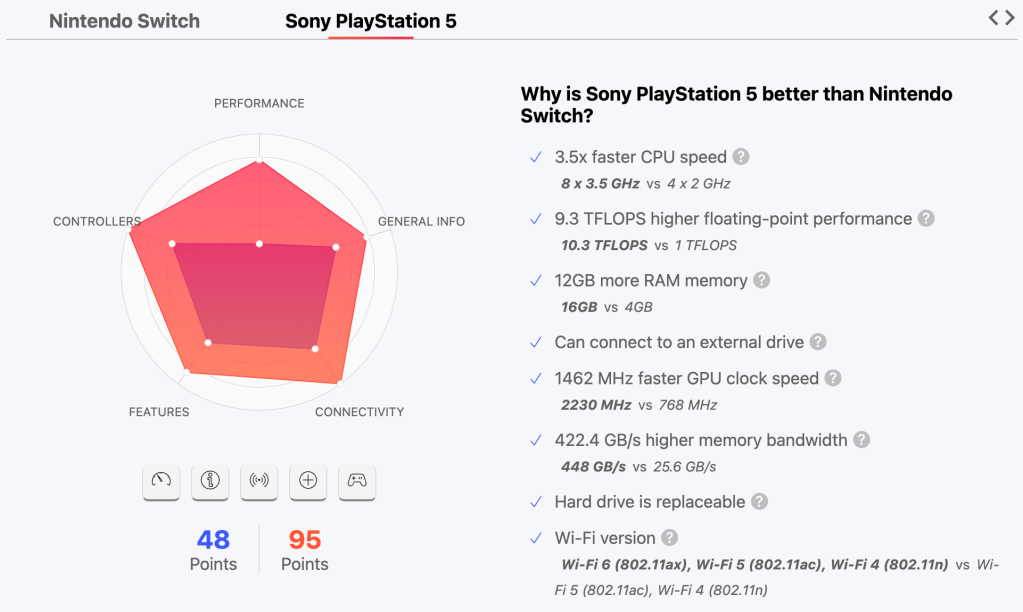Click the Connectivity signal icon button
Image resolution: width=1023 pixels, height=612 pixels.
click(x=259, y=481)
